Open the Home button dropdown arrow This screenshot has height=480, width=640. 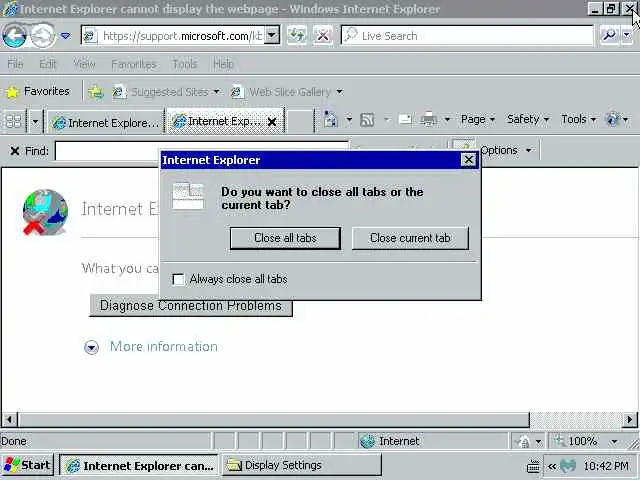(x=349, y=120)
